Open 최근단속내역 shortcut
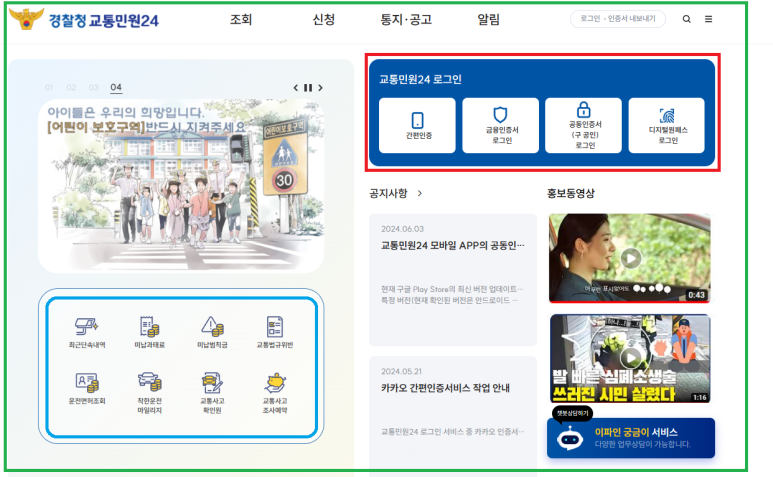Screen dimensions: 773x477 tap(87, 332)
